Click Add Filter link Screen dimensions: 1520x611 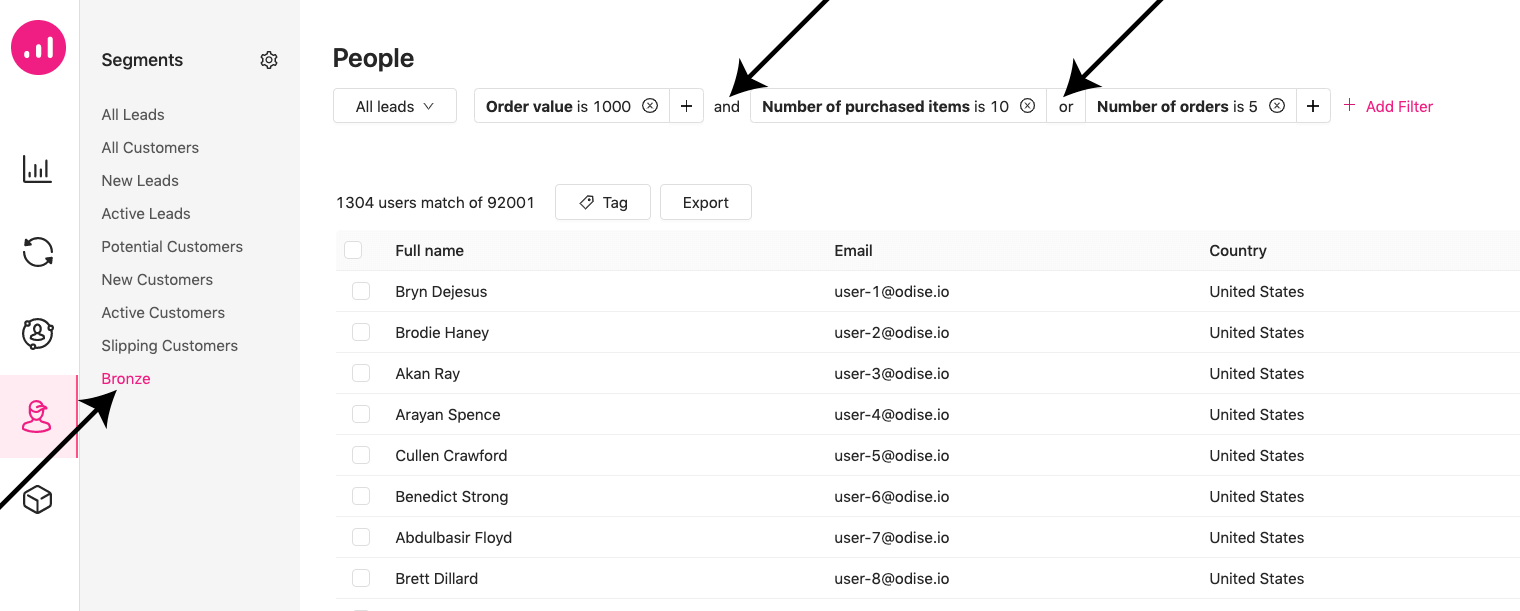1388,106
